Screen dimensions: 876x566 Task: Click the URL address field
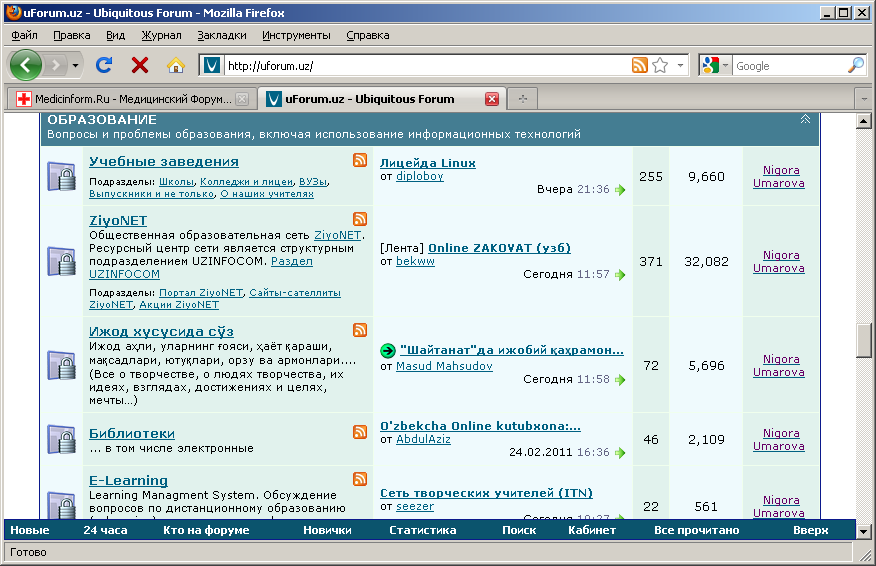coord(427,66)
